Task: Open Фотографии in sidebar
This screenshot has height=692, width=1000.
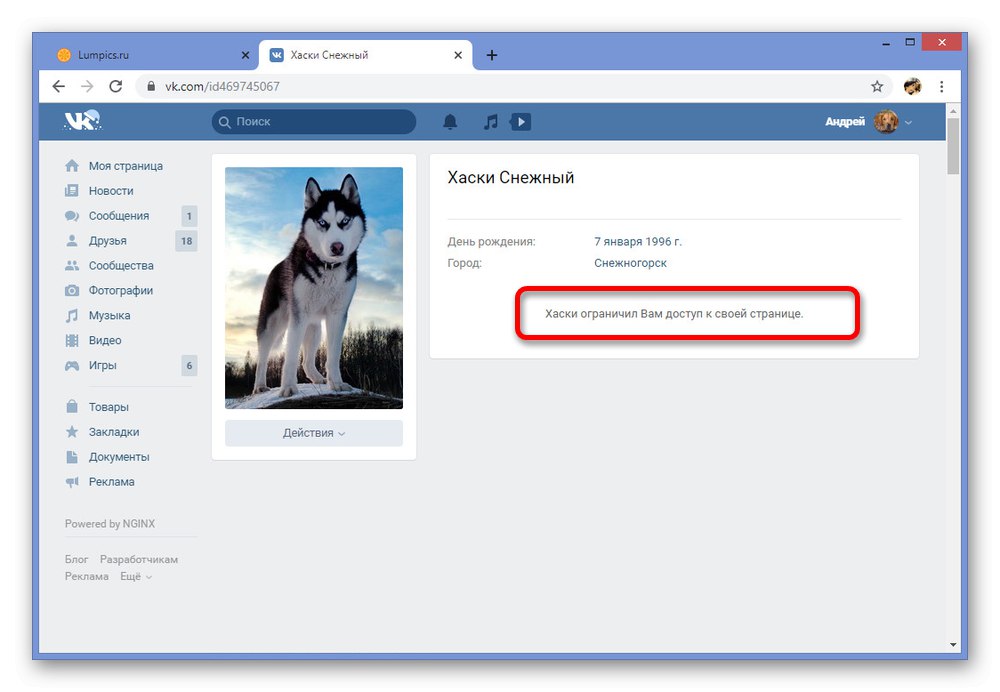Action: coord(121,290)
